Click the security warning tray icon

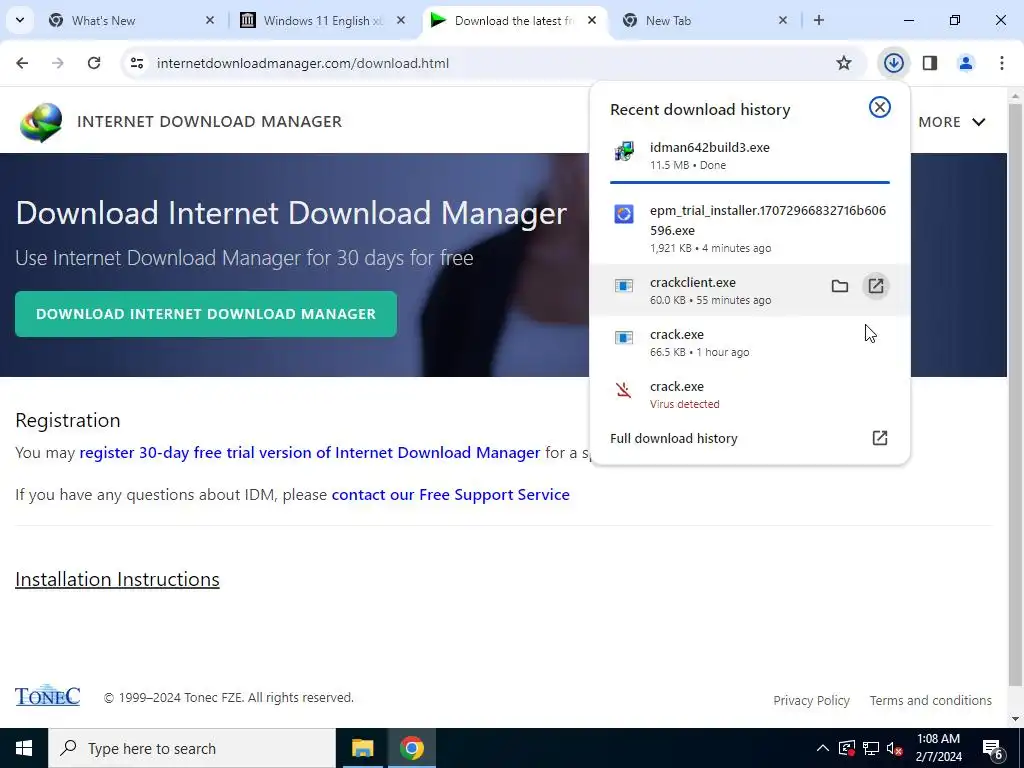pyautogui.click(x=847, y=748)
